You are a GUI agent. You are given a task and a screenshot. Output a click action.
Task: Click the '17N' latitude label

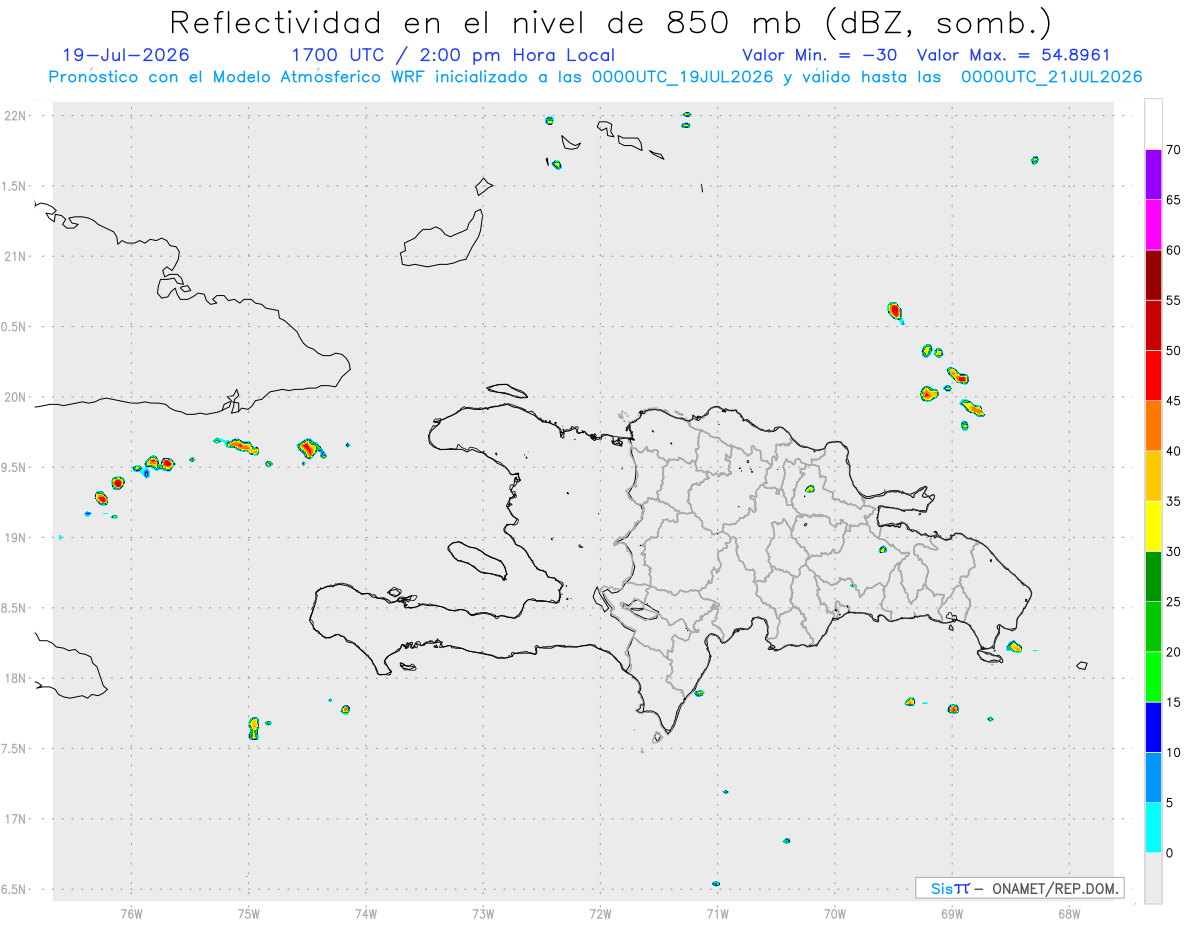click(16, 819)
